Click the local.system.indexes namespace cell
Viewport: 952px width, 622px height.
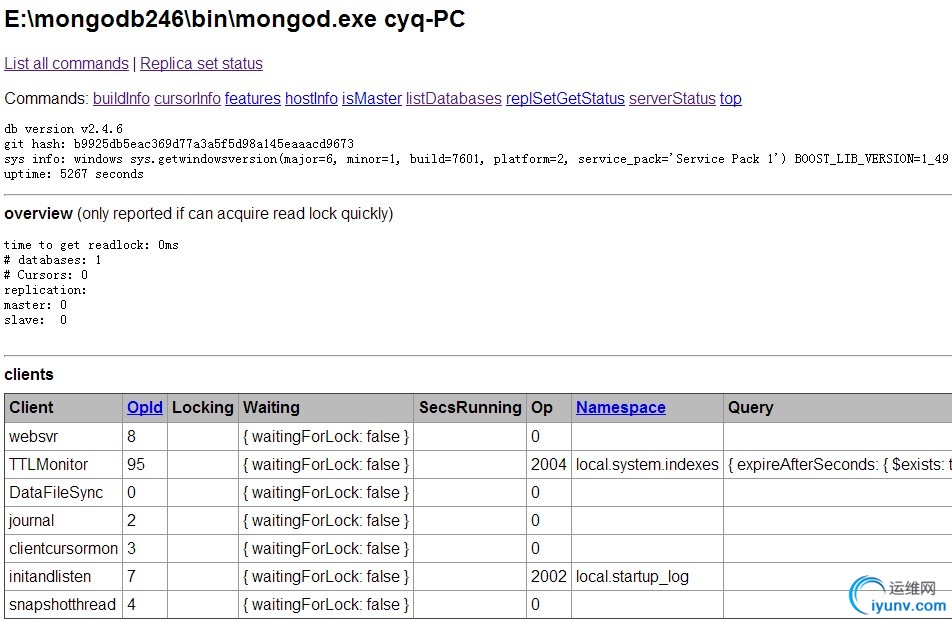[x=647, y=465]
